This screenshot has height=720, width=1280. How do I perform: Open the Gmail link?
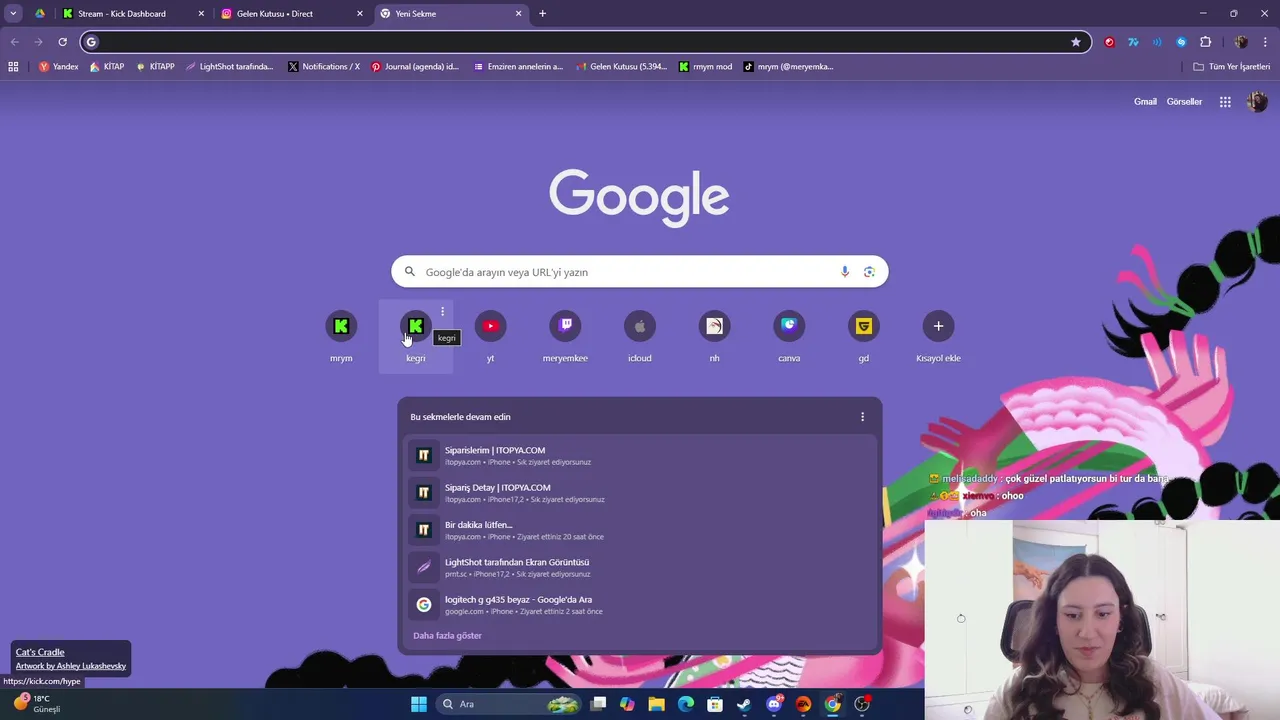click(1145, 102)
